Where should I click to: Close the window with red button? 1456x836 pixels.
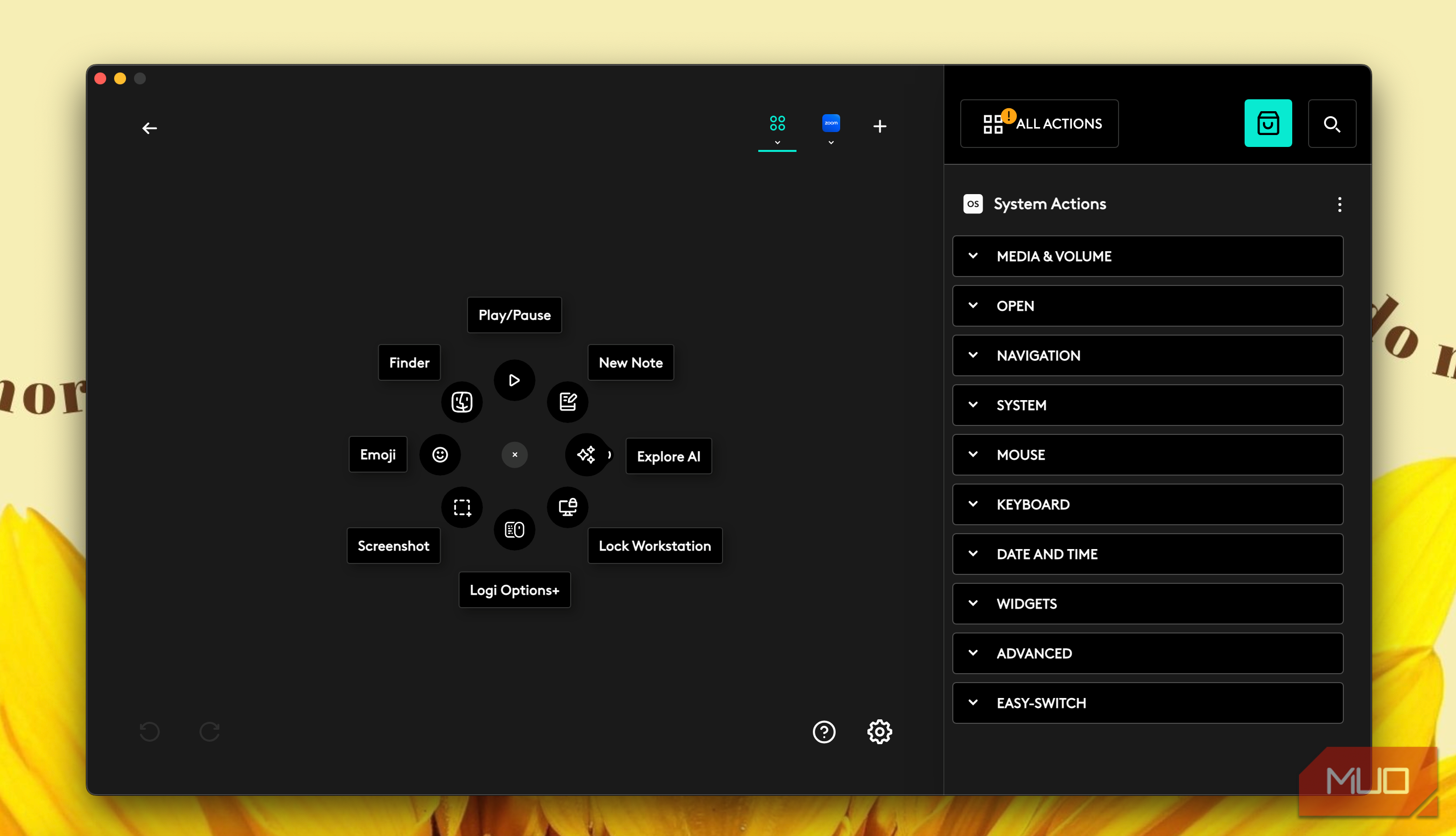pyautogui.click(x=100, y=78)
